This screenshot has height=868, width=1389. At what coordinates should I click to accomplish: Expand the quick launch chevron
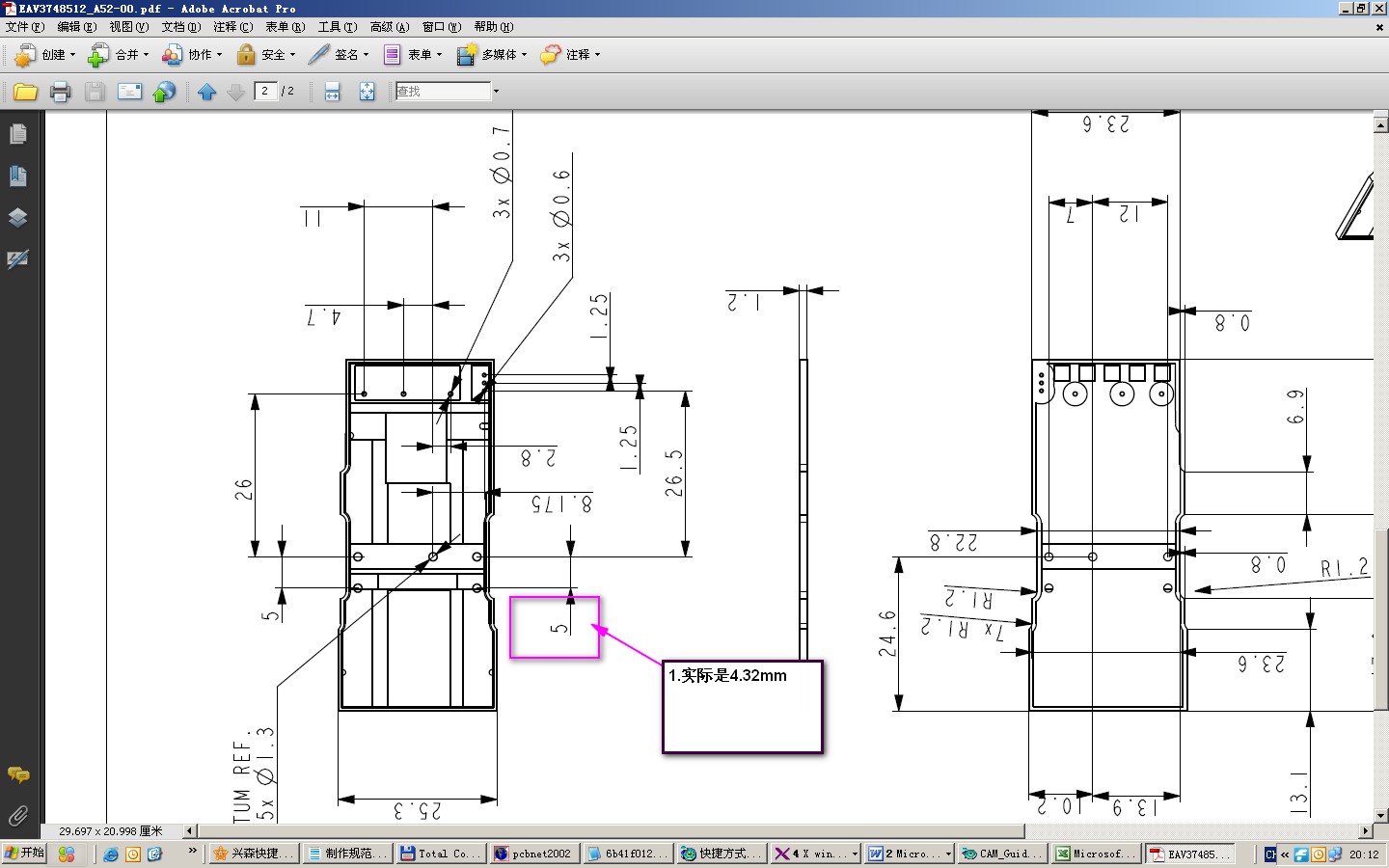click(x=192, y=851)
